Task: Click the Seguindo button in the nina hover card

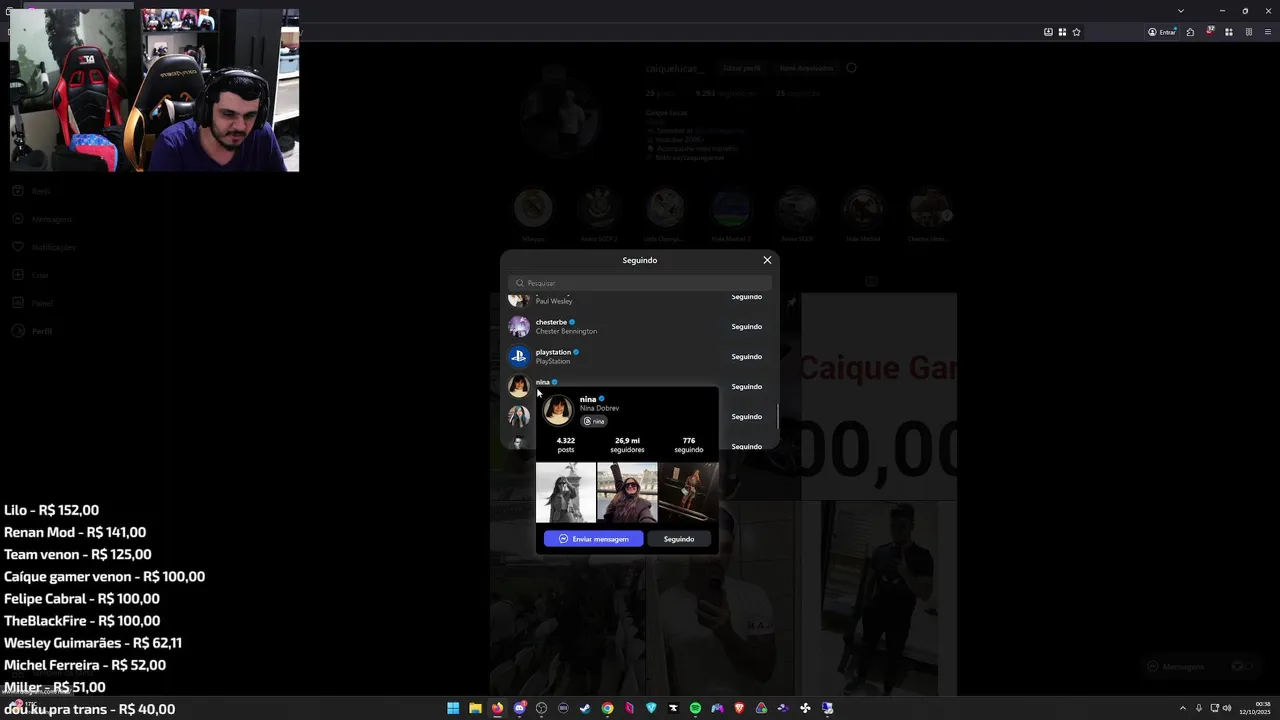Action: click(x=679, y=539)
